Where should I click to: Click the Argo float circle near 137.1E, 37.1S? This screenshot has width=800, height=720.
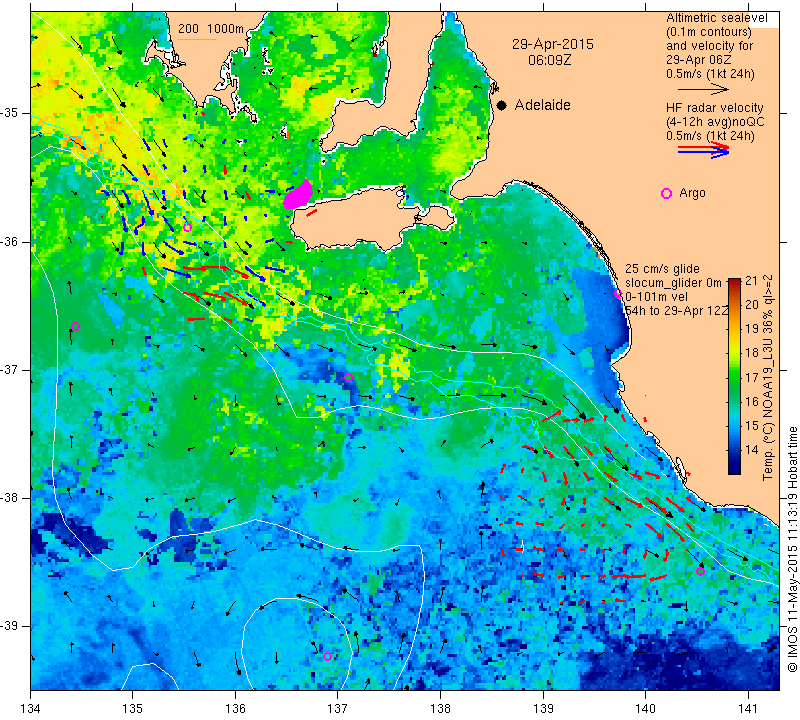(348, 378)
